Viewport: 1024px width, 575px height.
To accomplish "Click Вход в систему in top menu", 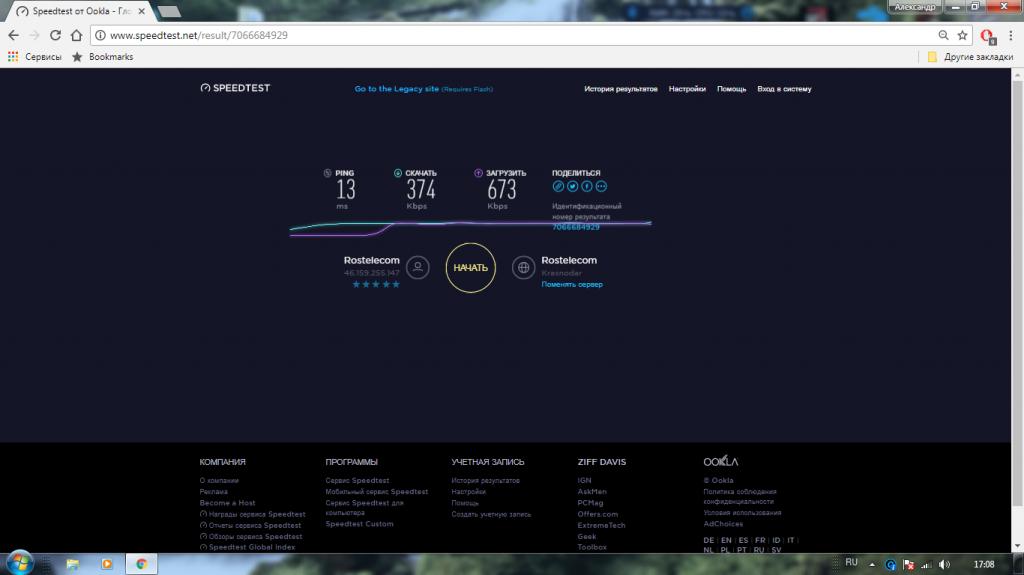I will pyautogui.click(x=784, y=89).
